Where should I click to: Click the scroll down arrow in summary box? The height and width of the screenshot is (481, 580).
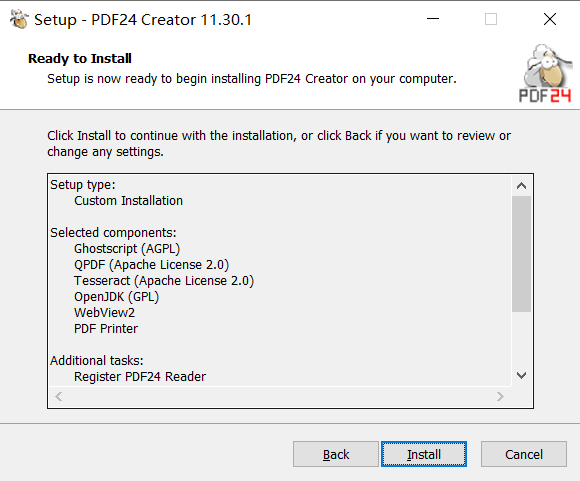[x=522, y=376]
